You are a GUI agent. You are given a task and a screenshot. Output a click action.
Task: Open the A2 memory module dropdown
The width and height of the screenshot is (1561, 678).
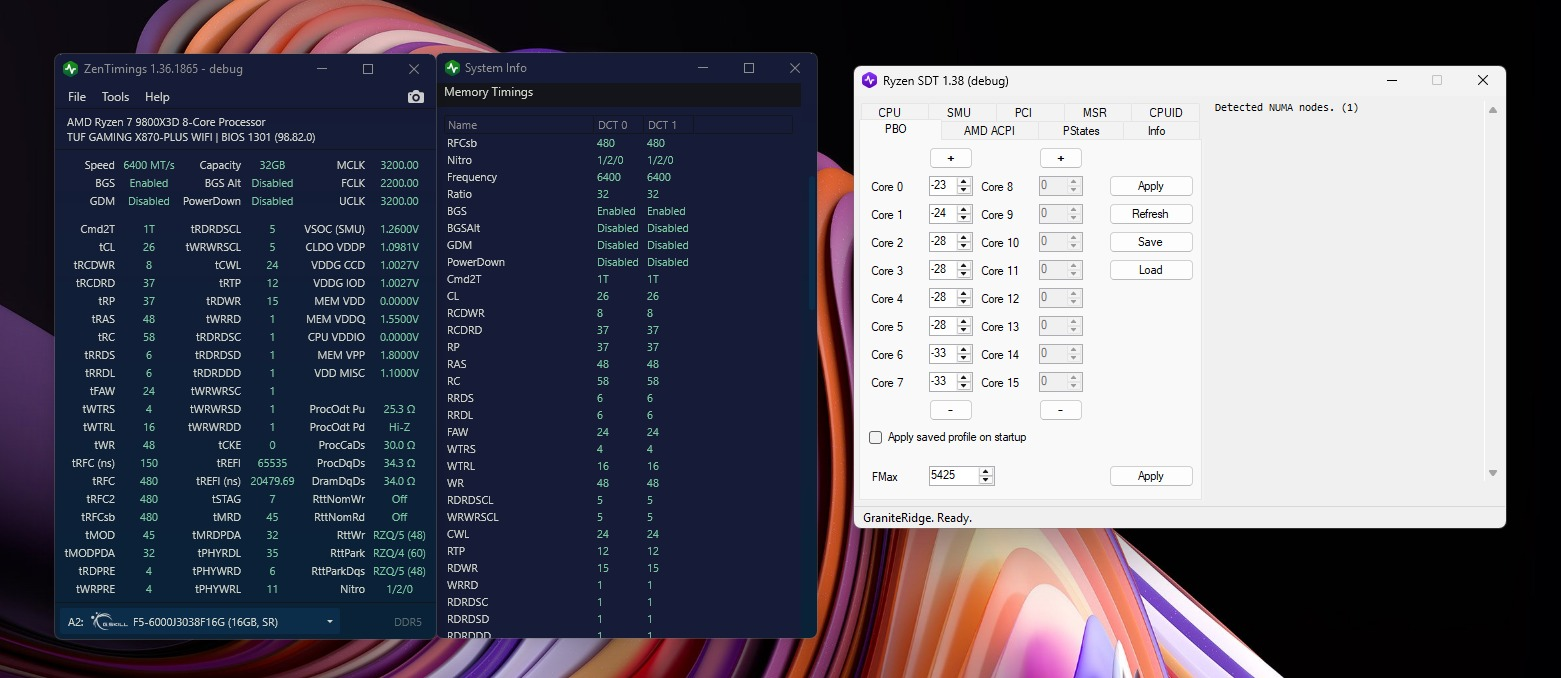click(200, 622)
